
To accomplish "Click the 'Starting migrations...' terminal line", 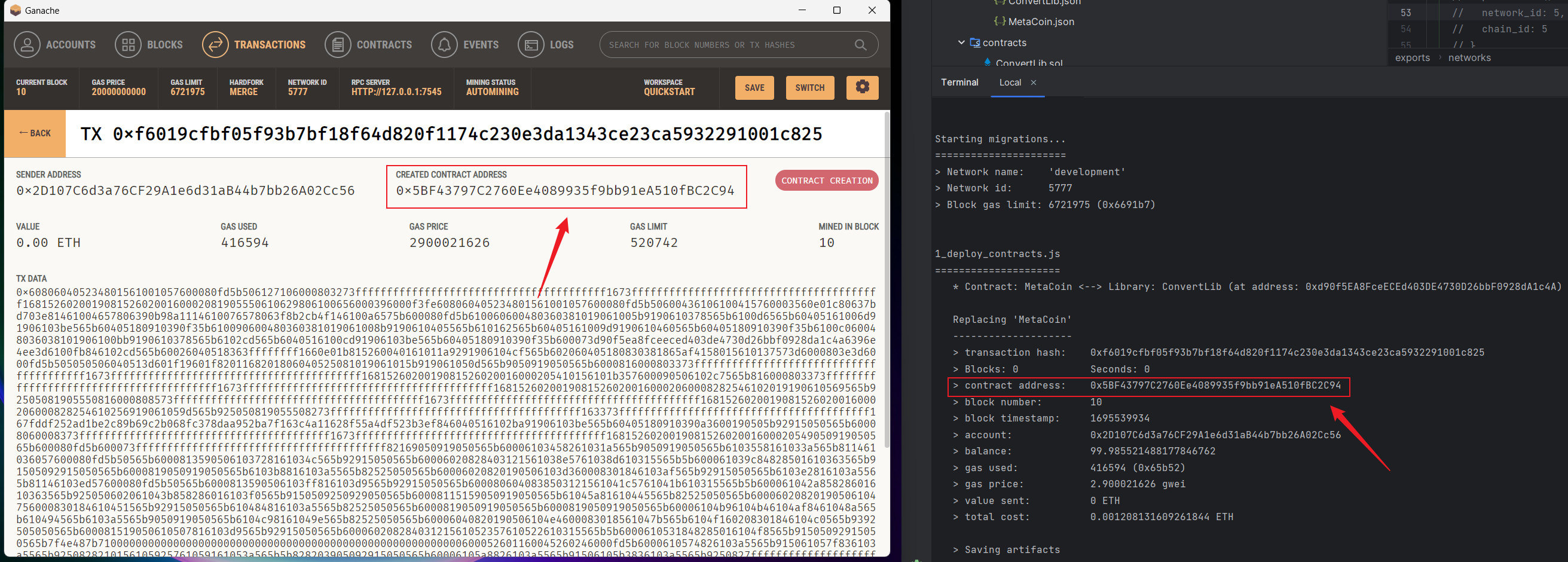I will click(x=1001, y=139).
